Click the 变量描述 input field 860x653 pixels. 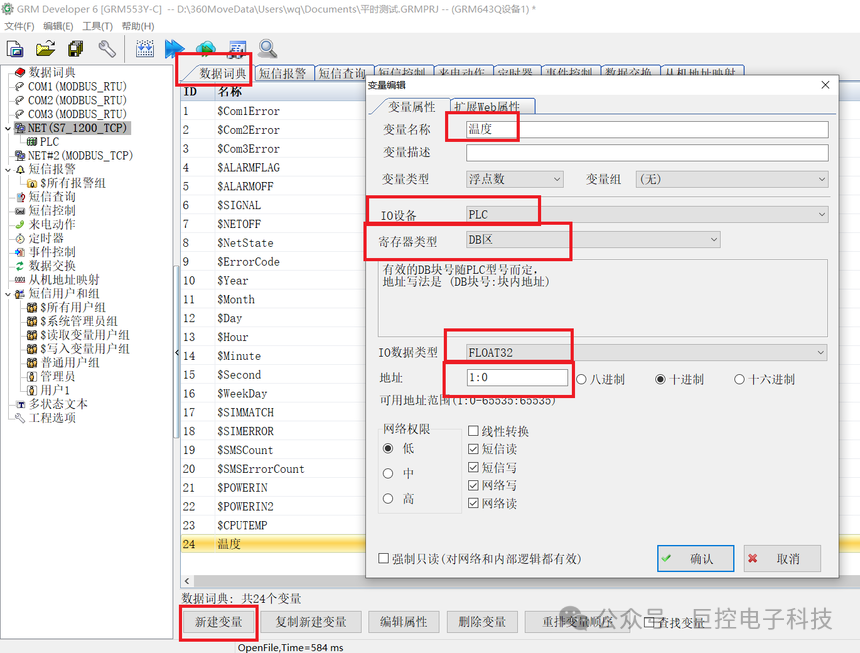coord(647,152)
